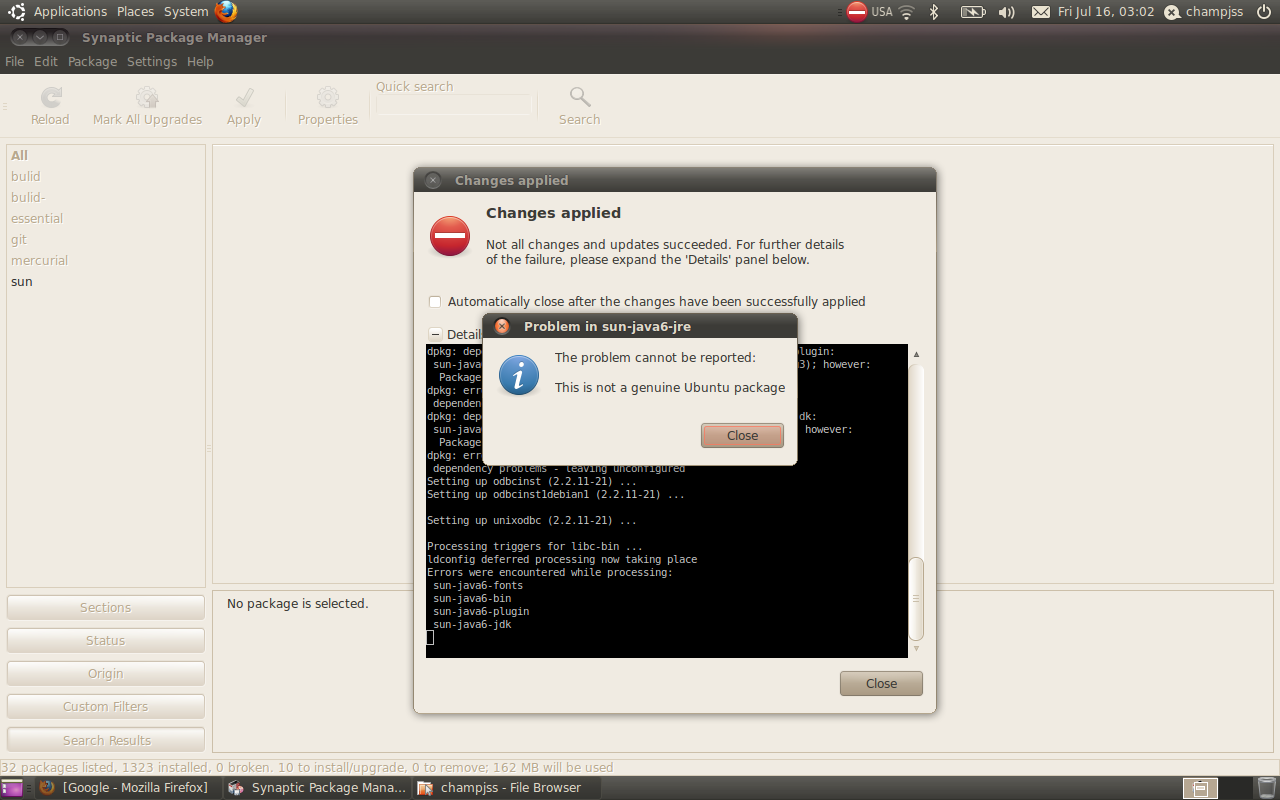Open the clock showing Fri Jul 16, 03:02
The width and height of the screenshot is (1280, 800).
click(x=1106, y=12)
